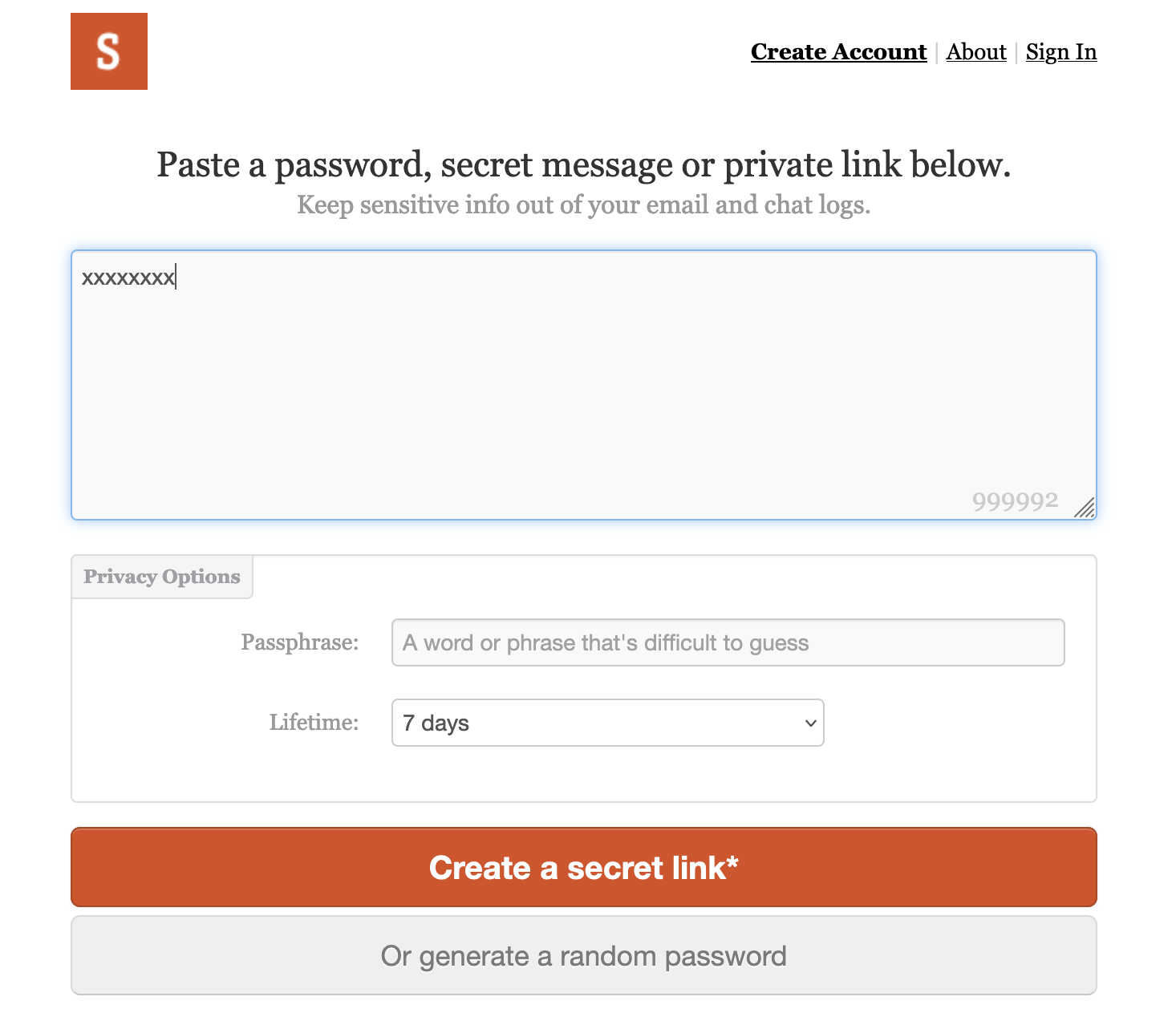Focus the Passphrase input field

click(728, 642)
